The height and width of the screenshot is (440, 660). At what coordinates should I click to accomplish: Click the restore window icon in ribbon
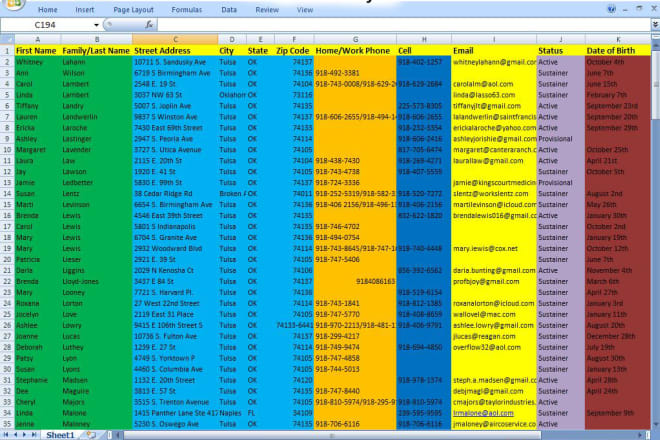coord(639,9)
